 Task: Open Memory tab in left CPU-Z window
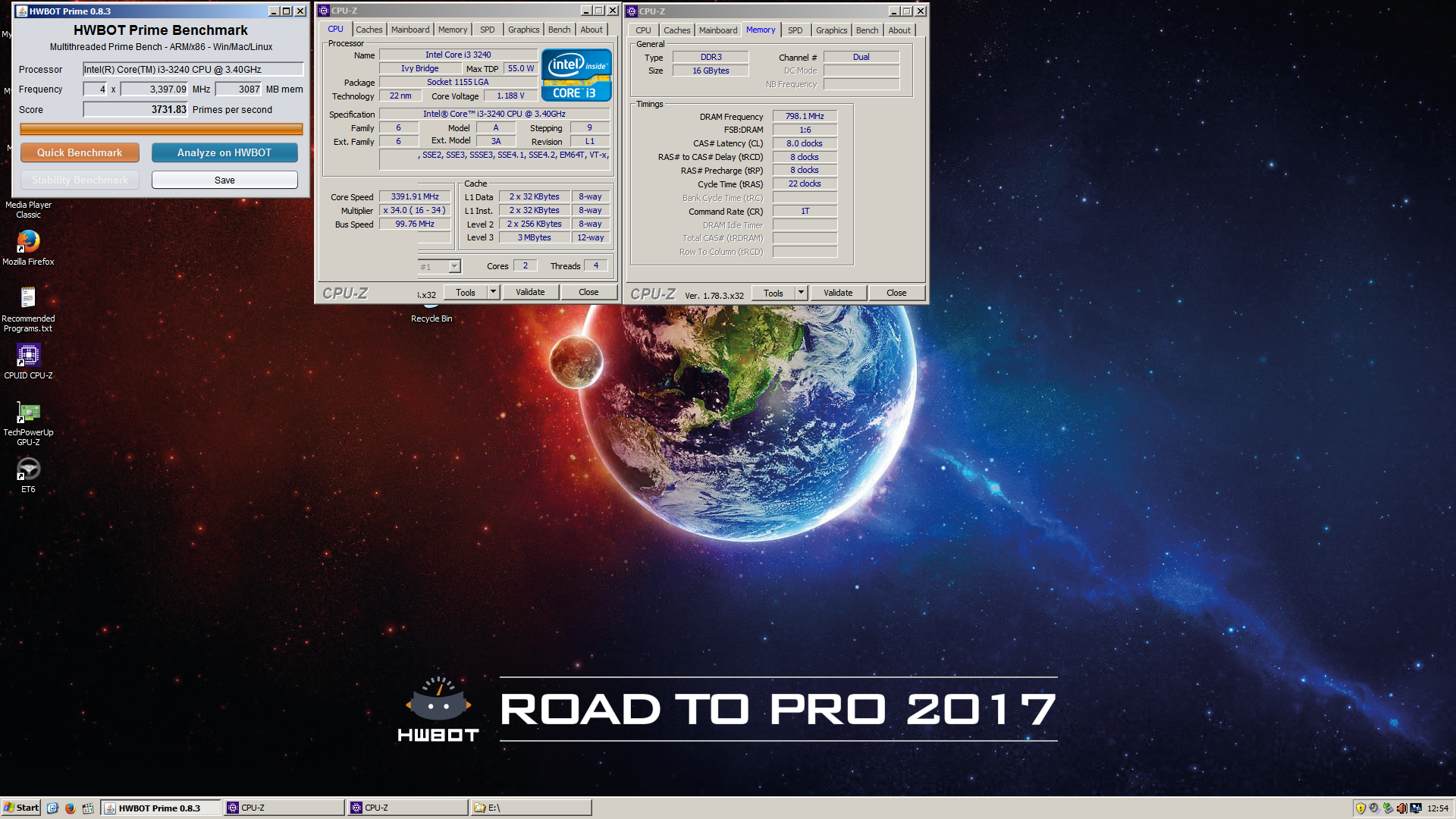pyautogui.click(x=453, y=30)
